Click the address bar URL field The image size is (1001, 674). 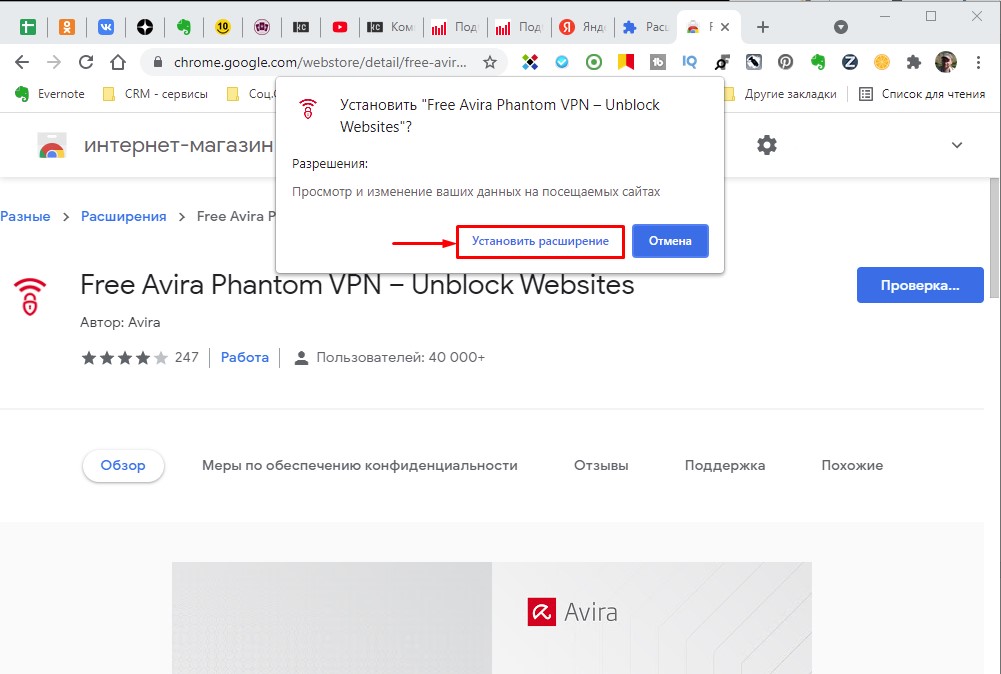point(320,62)
